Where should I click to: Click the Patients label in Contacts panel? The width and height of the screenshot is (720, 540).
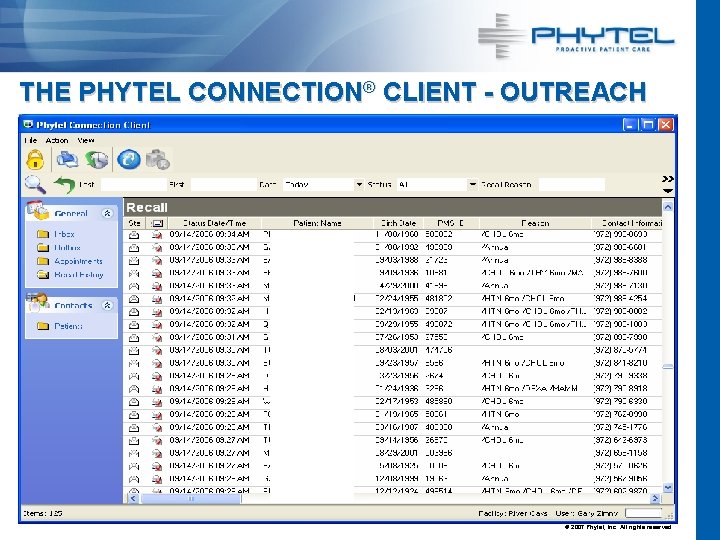tap(68, 326)
